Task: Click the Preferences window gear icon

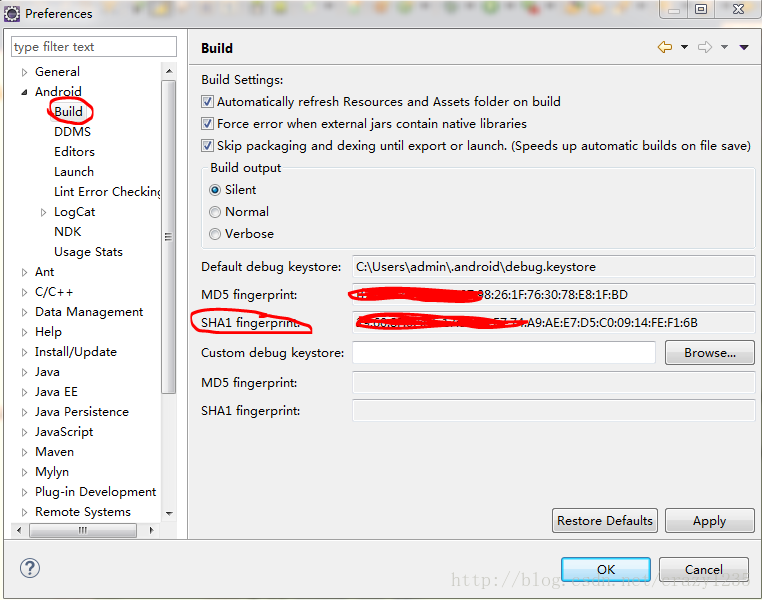Action: (12, 14)
